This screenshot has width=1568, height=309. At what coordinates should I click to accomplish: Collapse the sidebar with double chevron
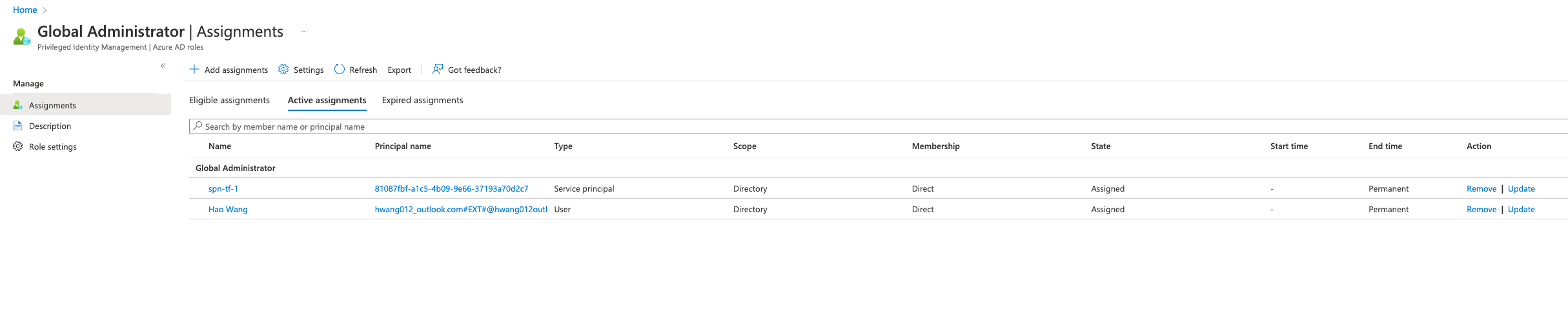coord(163,66)
